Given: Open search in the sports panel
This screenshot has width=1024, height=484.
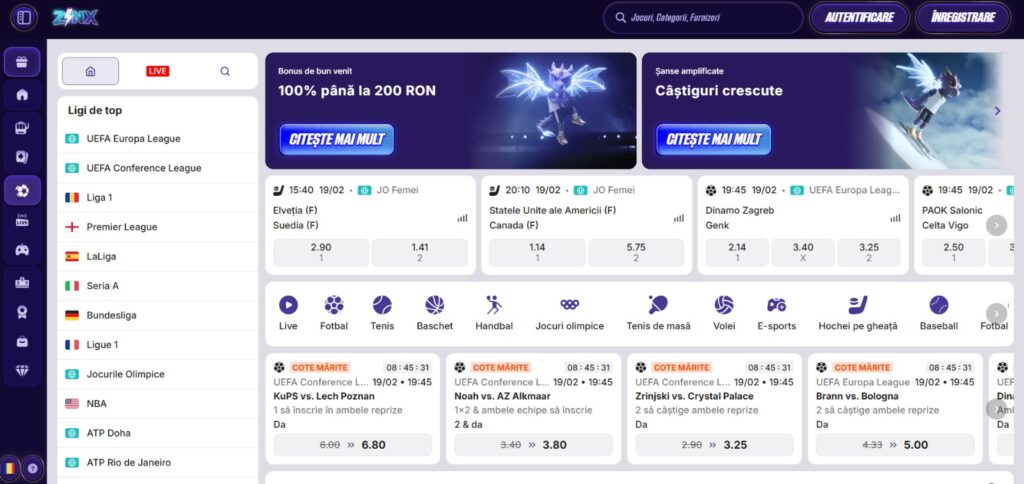Looking at the screenshot, I should tap(225, 71).
